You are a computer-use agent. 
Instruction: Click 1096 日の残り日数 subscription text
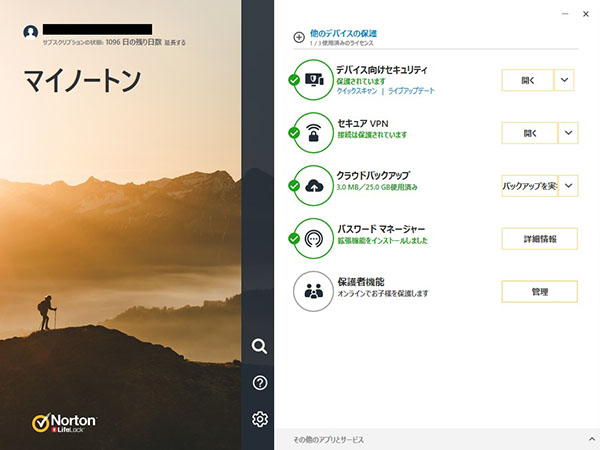[x=134, y=42]
